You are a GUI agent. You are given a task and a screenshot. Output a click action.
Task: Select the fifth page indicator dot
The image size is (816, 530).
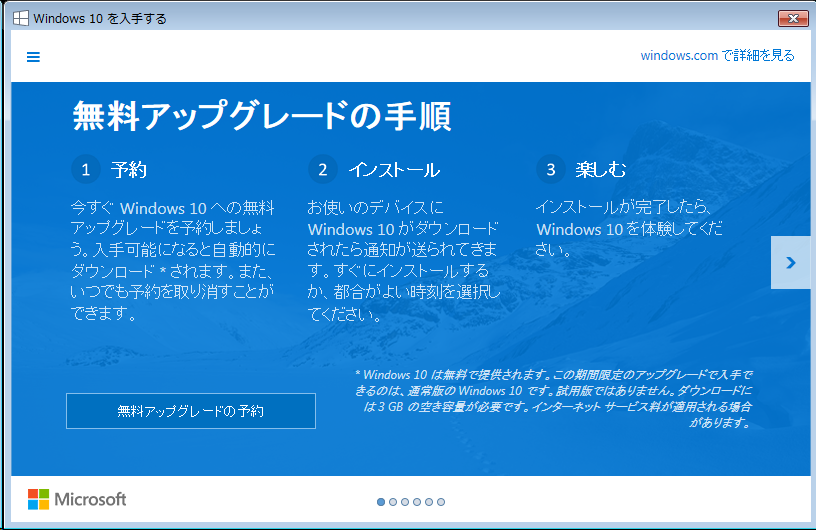click(x=429, y=502)
